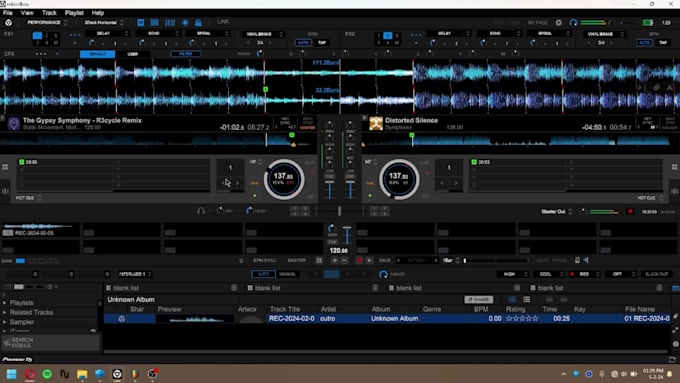Toggle the sampler panel icon in toolbar
The image size is (680, 383).
(x=154, y=23)
